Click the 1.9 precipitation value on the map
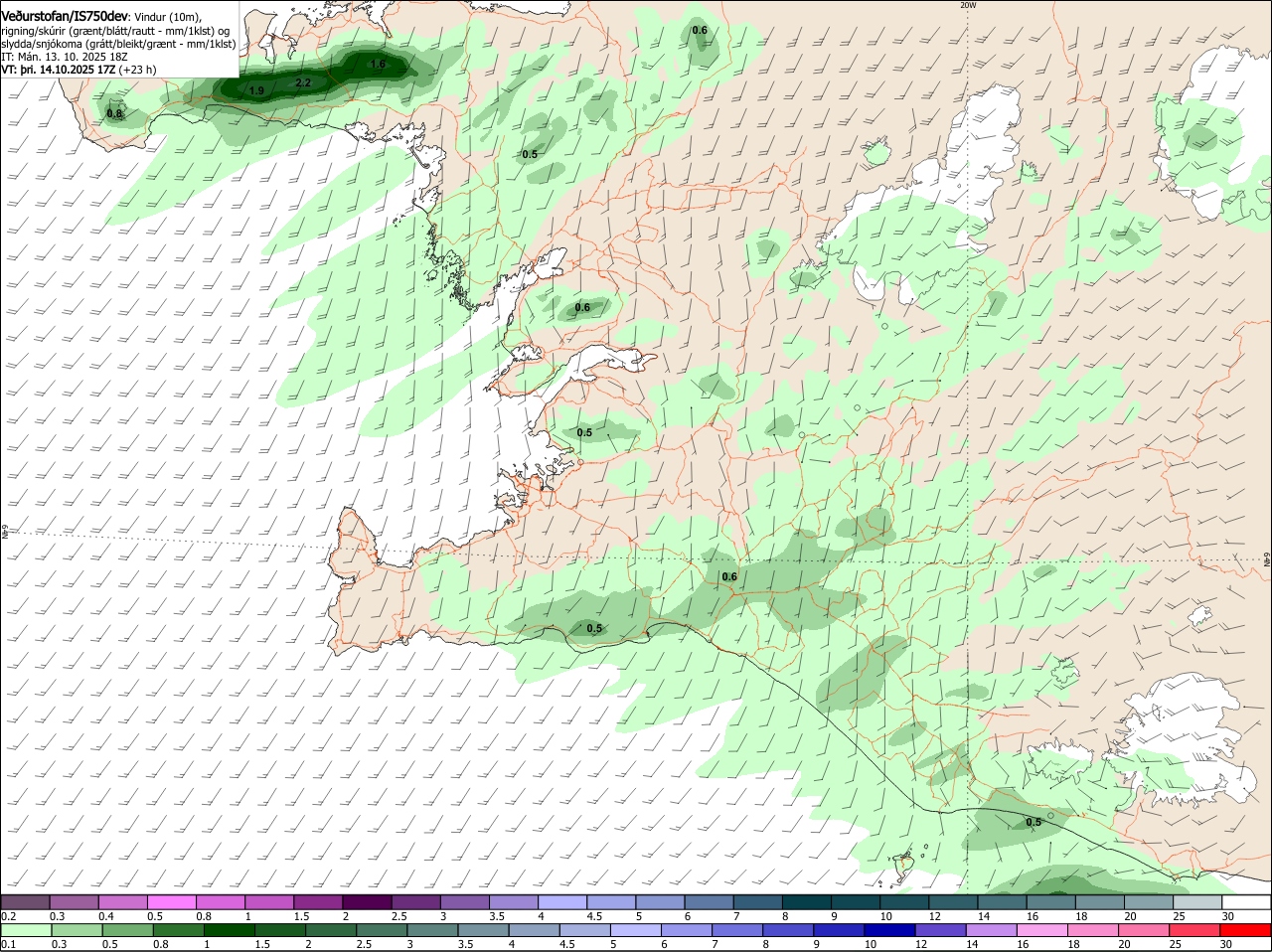Viewport: 1272px width, 952px height. [x=256, y=90]
